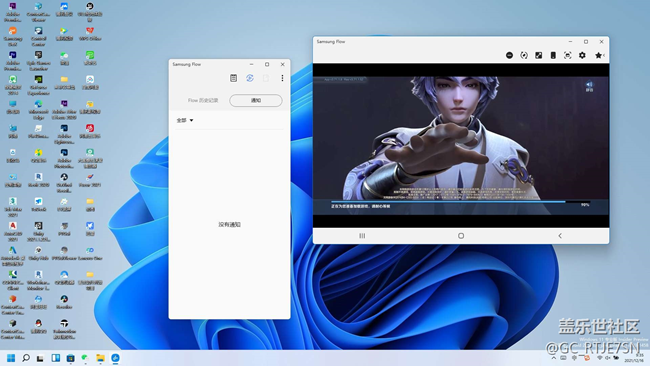Screen dimensions: 650x366
Task: Click the clipboard icon in Samsung Flow
Action: (x=233, y=78)
